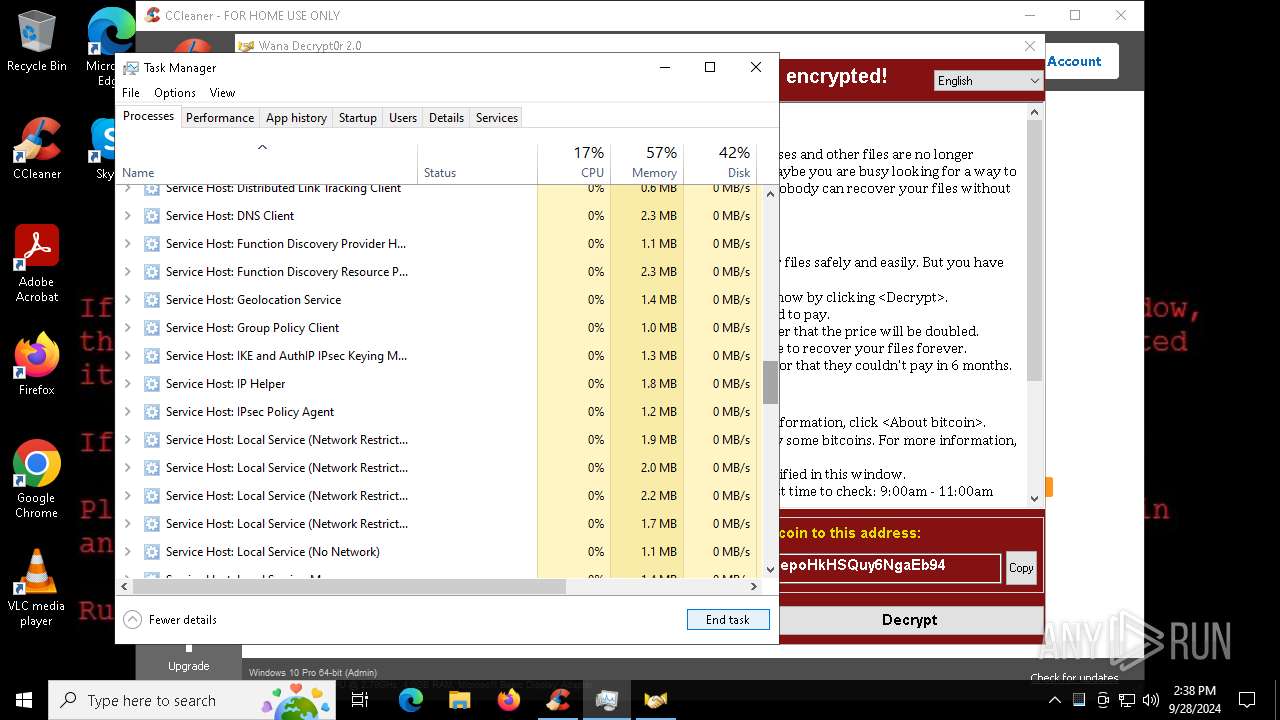Open Task View on the taskbar

click(361, 700)
